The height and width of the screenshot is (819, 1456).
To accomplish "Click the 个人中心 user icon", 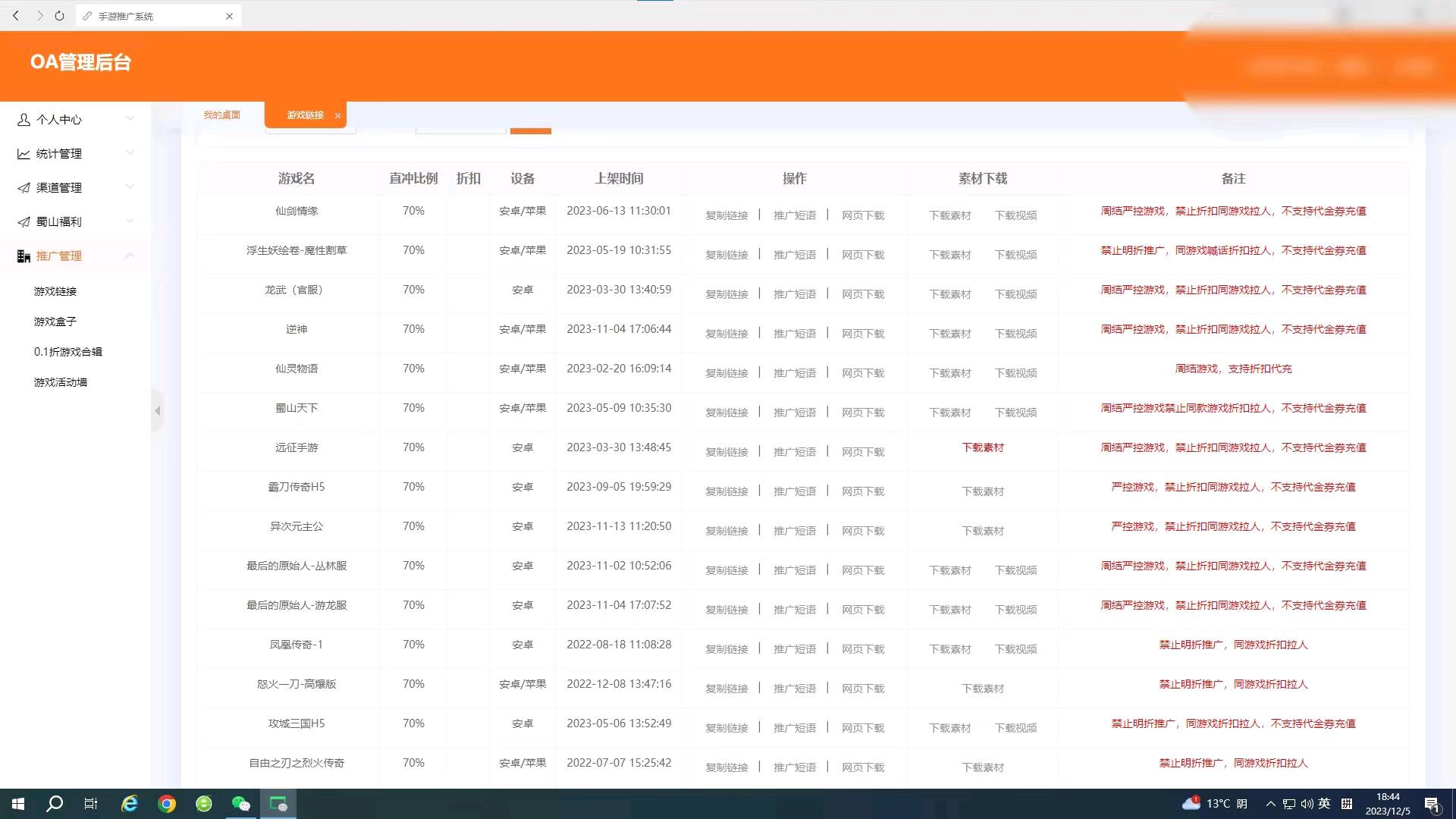I will (x=24, y=120).
